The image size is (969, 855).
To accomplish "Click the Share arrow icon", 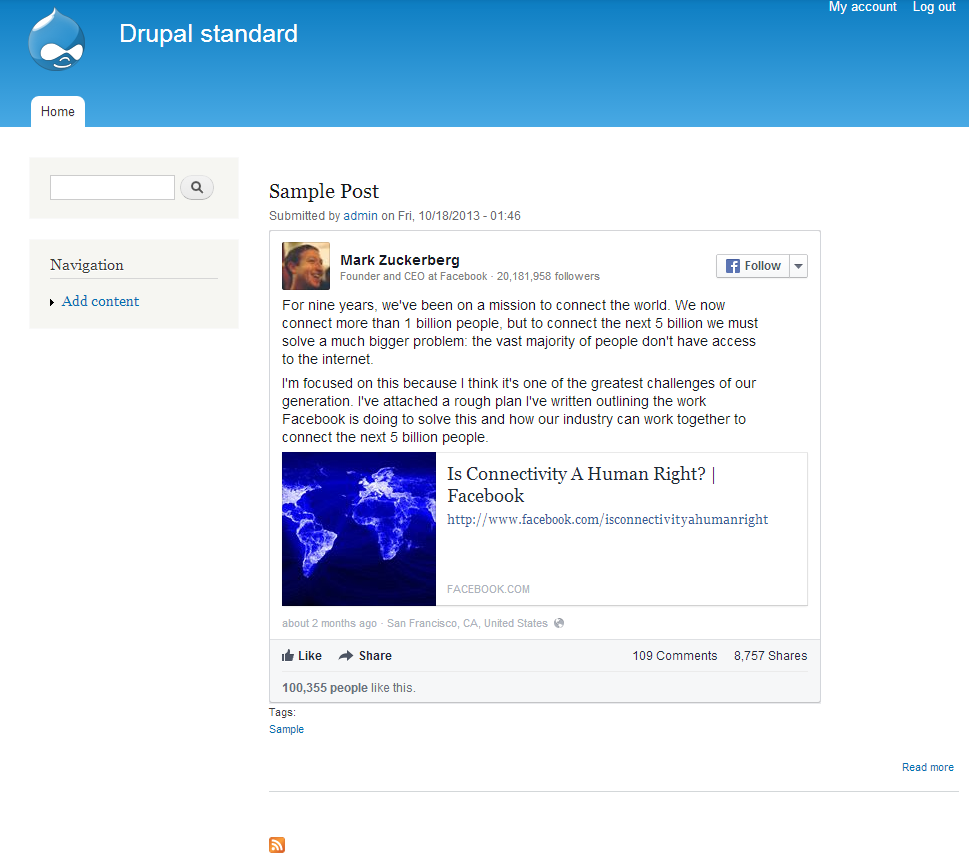I will (x=346, y=655).
